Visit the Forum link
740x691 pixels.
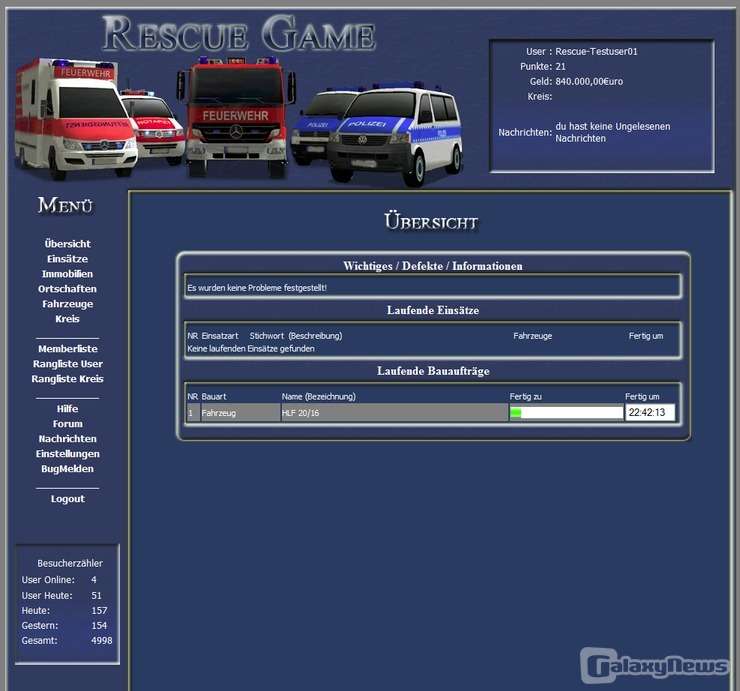coord(67,424)
